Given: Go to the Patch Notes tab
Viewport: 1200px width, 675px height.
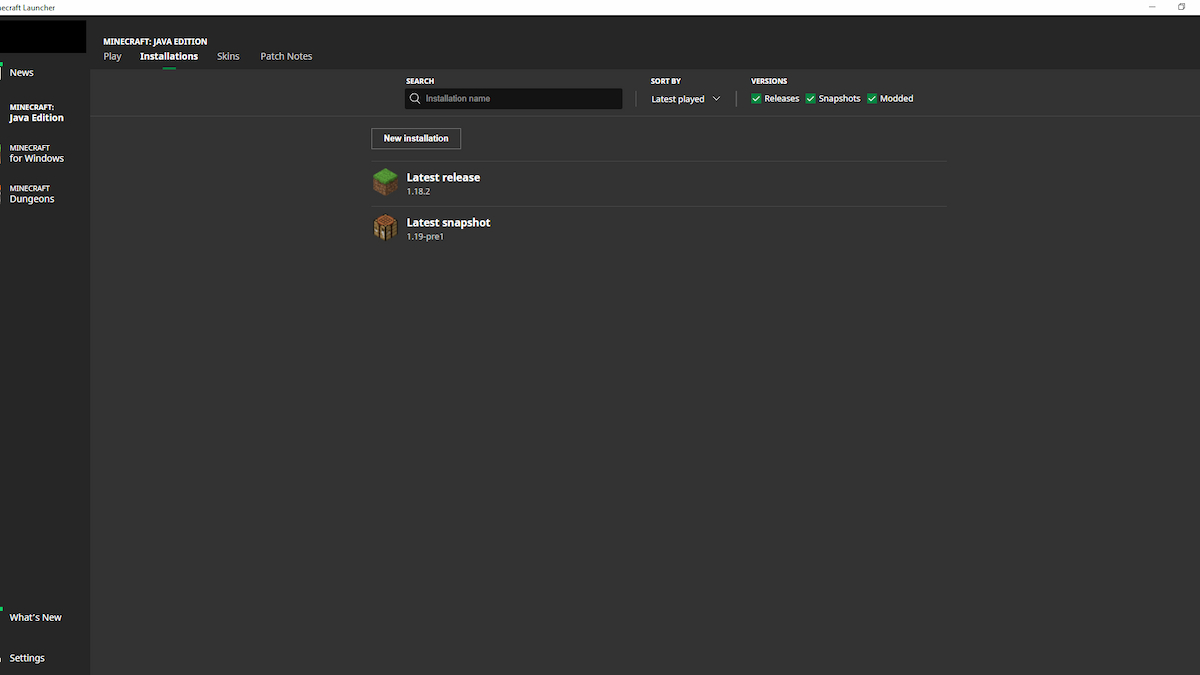Looking at the screenshot, I should coord(286,56).
